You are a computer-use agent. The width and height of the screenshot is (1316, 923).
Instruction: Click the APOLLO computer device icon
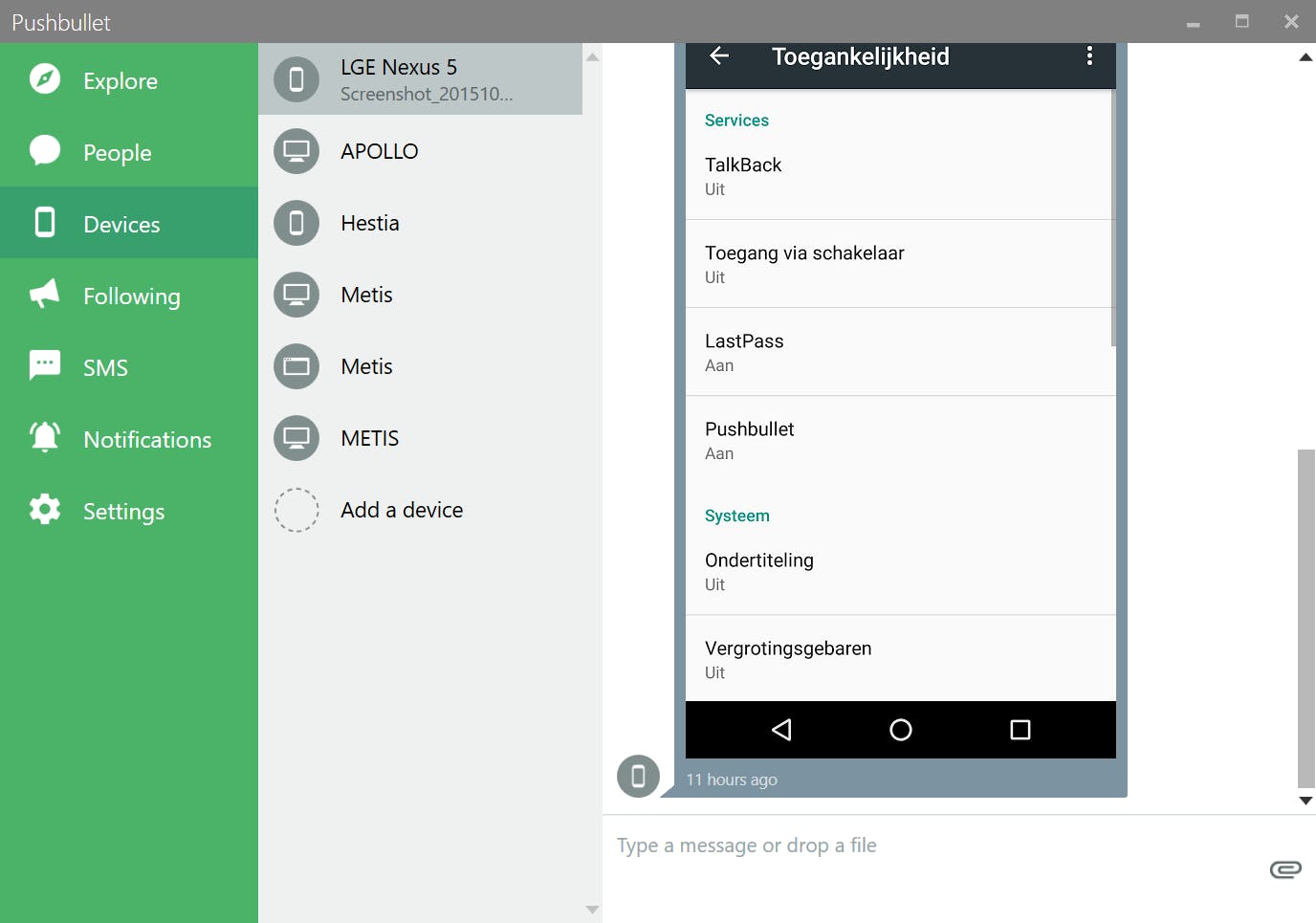(296, 150)
